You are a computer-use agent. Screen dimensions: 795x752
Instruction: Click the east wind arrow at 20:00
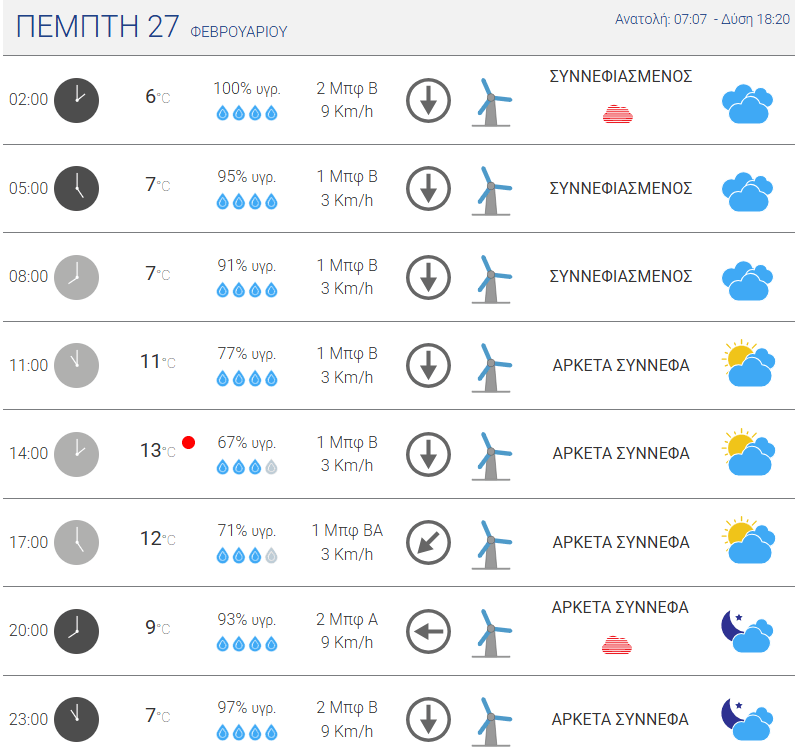tap(428, 631)
